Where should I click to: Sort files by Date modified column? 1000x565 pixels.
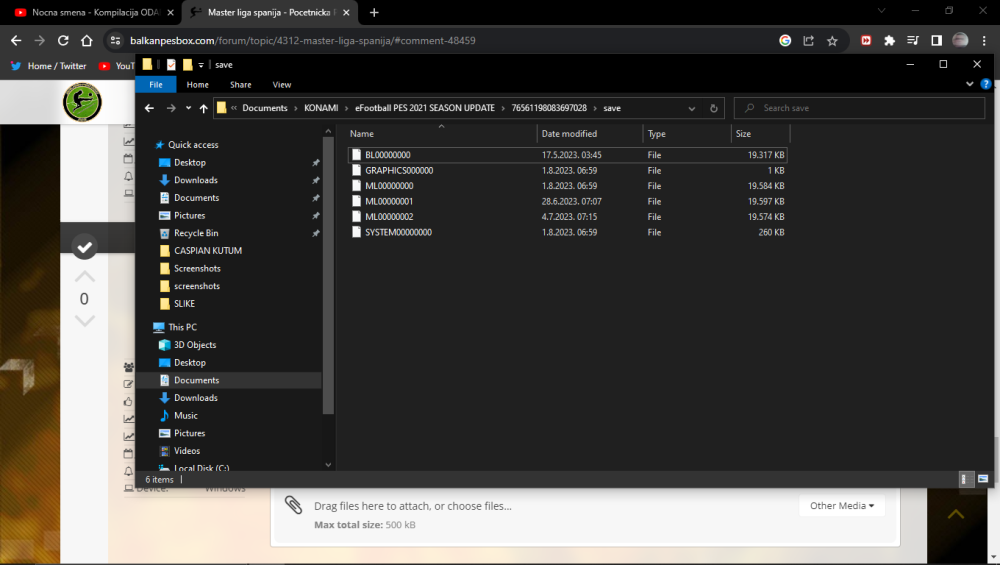coord(569,134)
